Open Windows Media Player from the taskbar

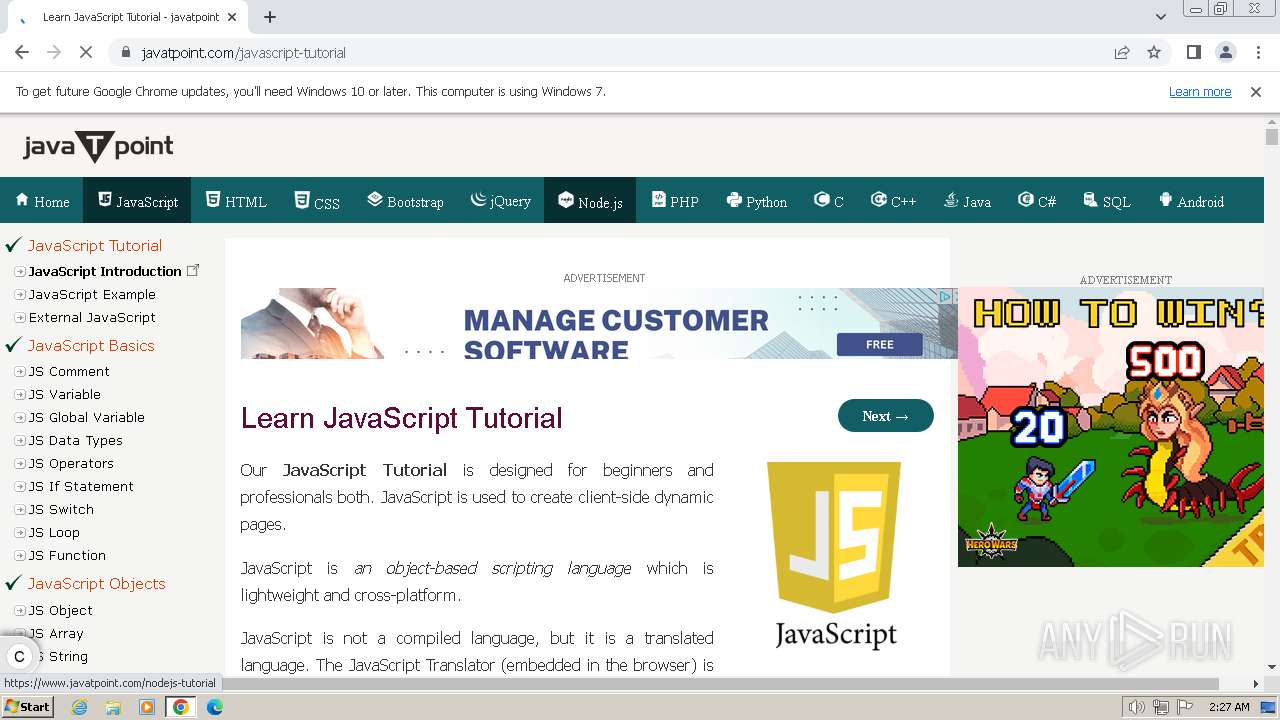147,707
